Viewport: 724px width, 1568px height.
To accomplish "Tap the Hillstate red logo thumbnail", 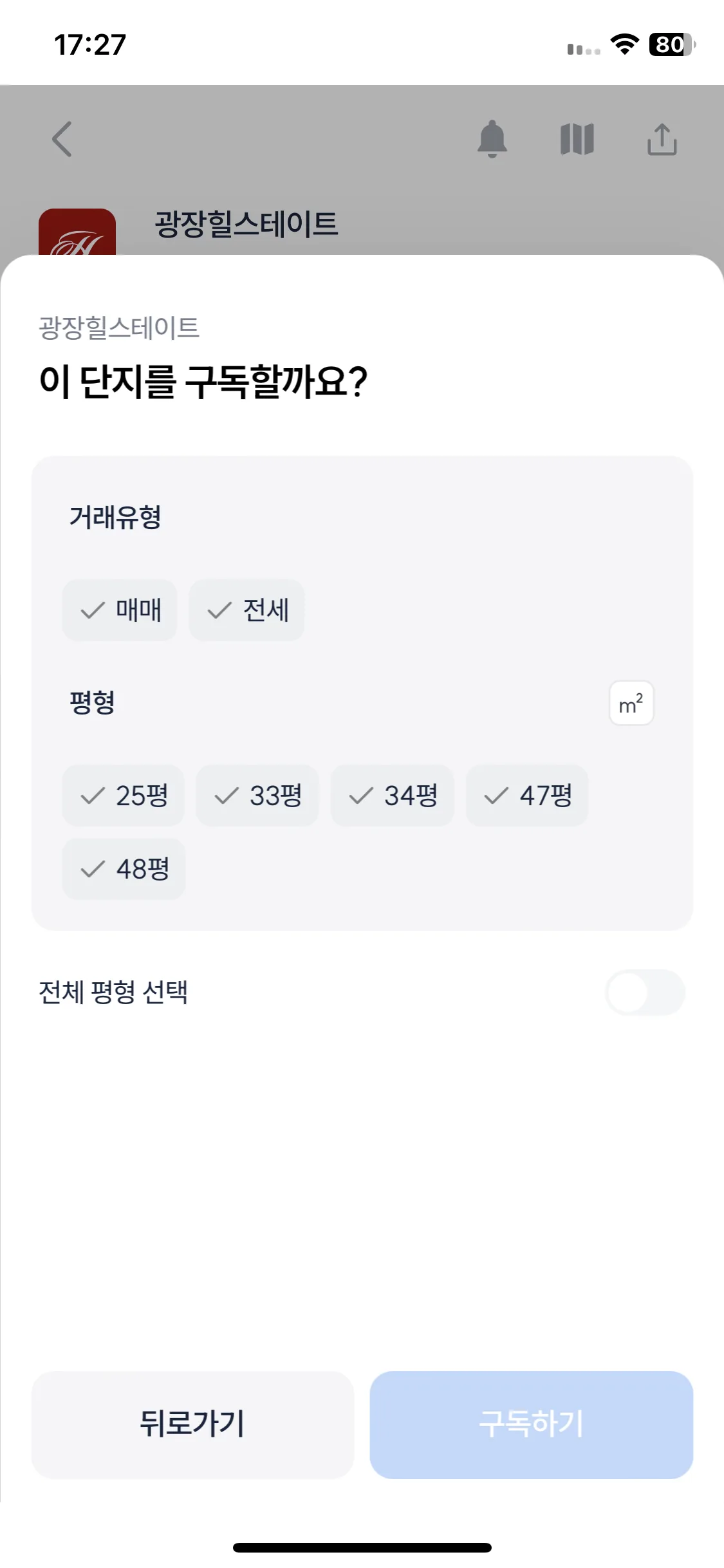I will tap(77, 232).
